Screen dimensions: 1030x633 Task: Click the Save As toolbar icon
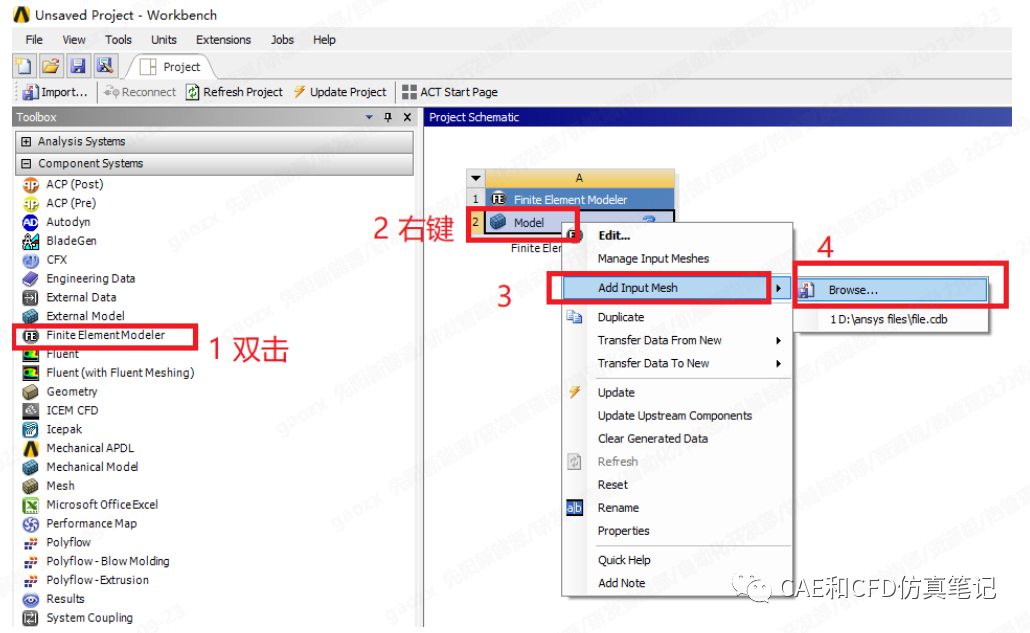(104, 66)
